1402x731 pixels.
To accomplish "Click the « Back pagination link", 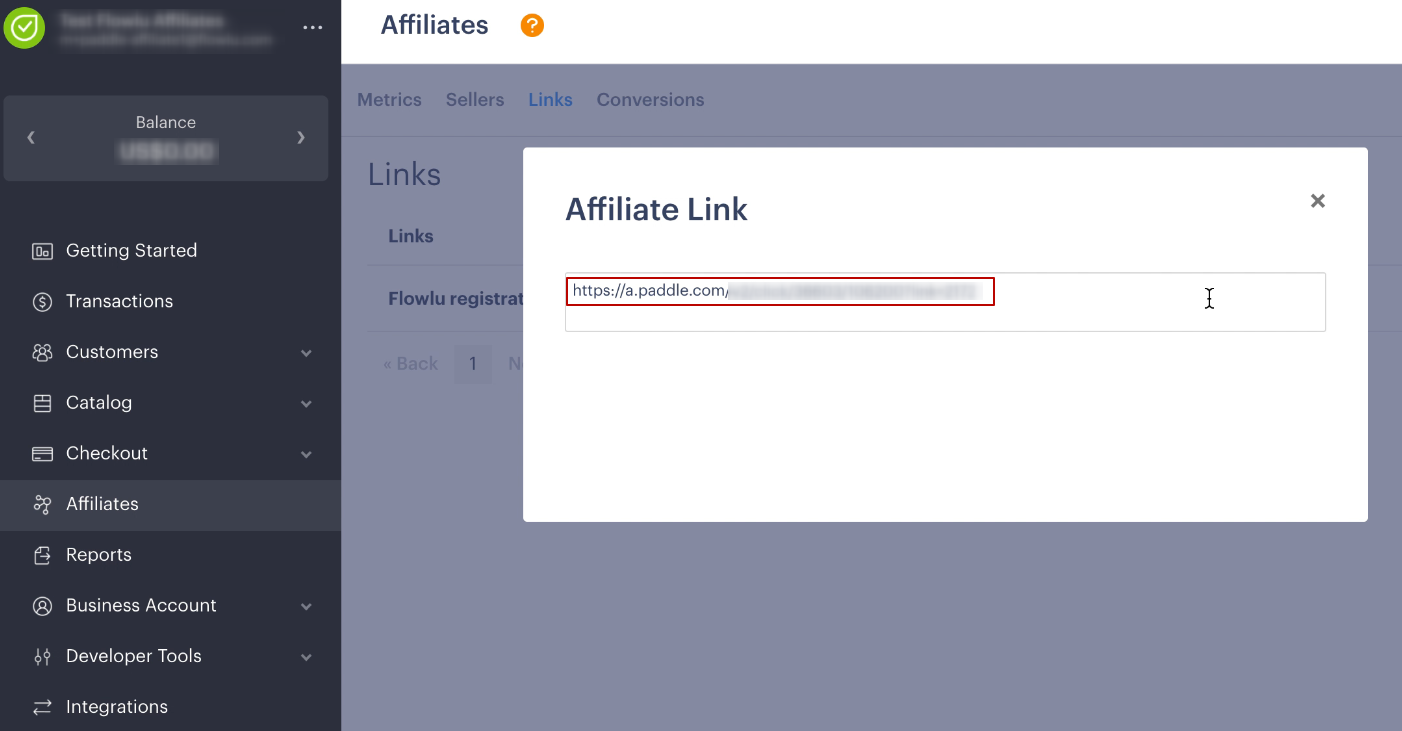I will pos(410,364).
